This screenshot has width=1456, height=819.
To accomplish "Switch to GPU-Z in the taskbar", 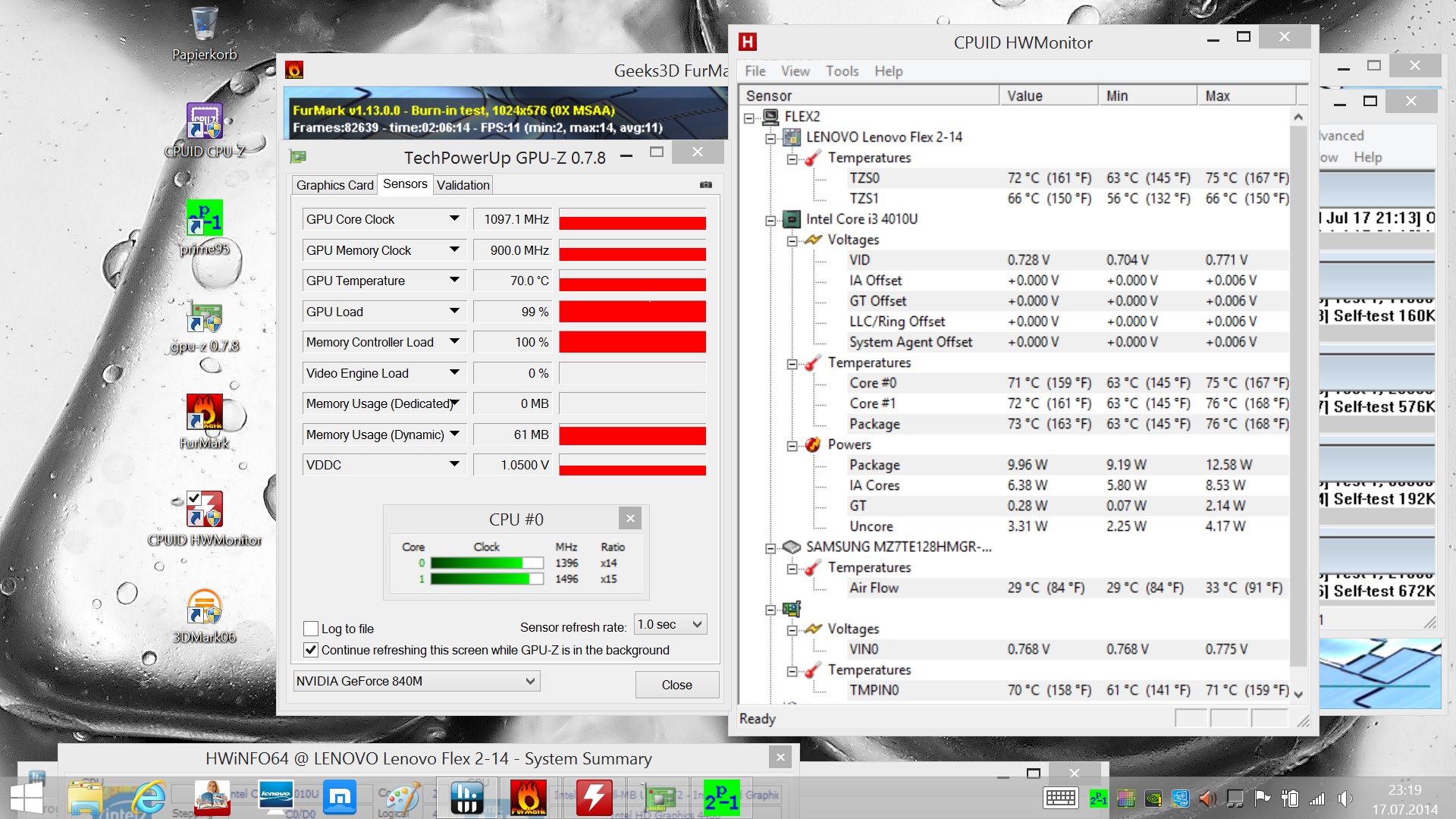I will pyautogui.click(x=658, y=798).
